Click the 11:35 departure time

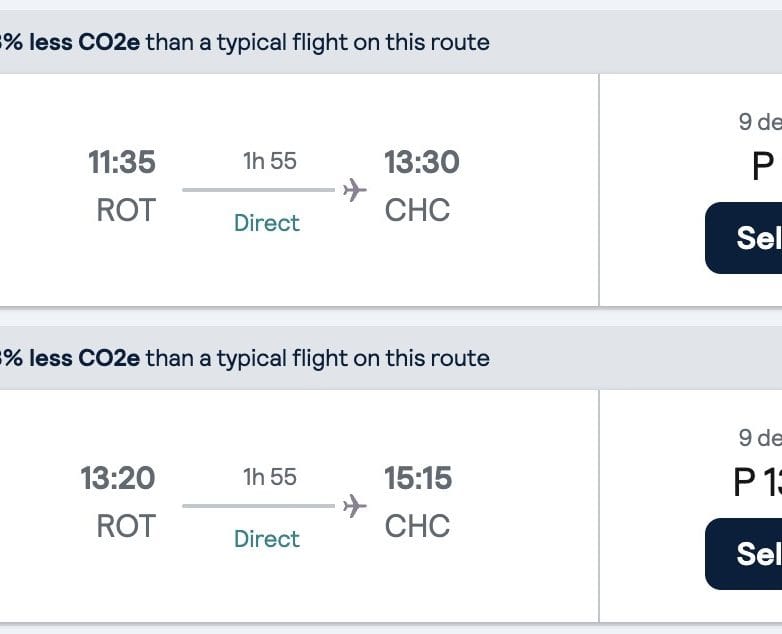tap(122, 162)
